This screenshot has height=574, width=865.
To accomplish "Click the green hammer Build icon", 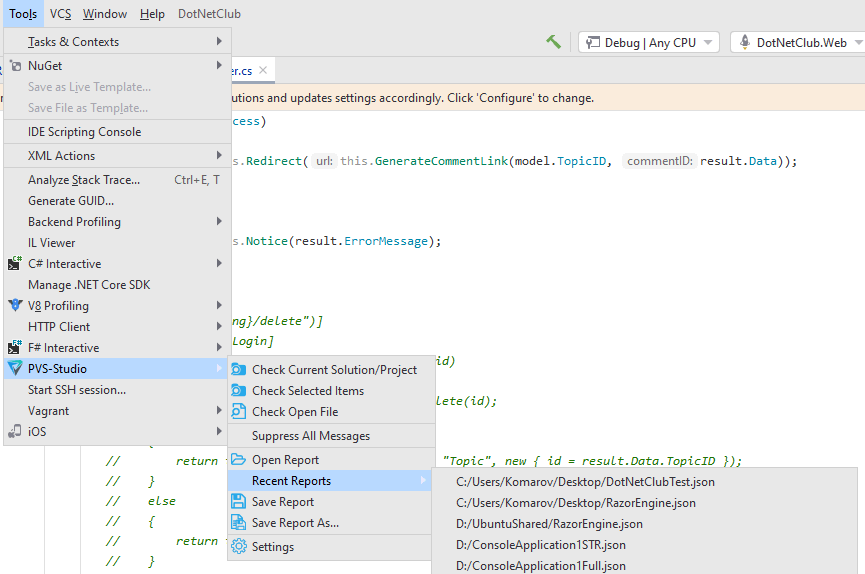I will point(553,42).
